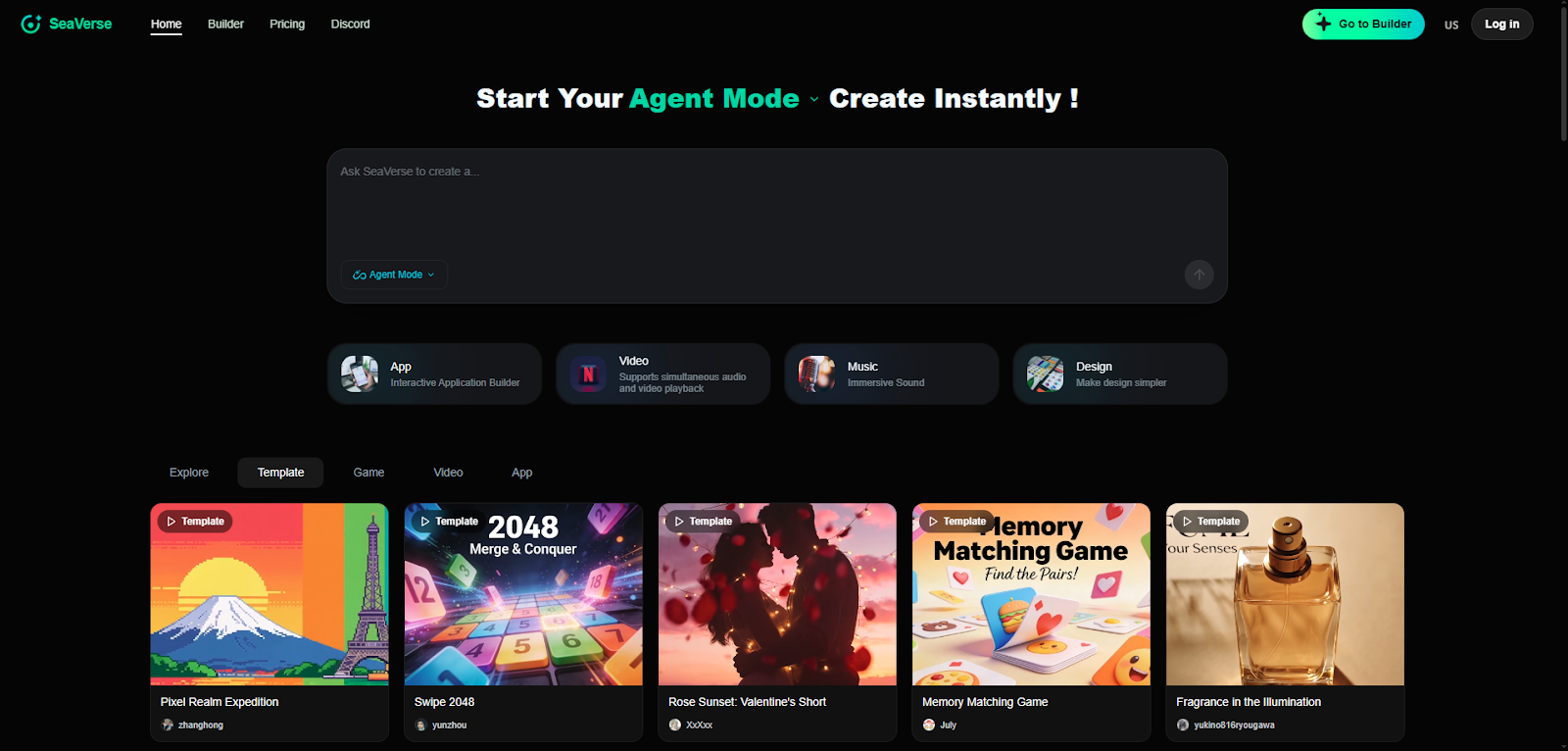Click yukino816ryougawa's author avatar

tap(1183, 726)
